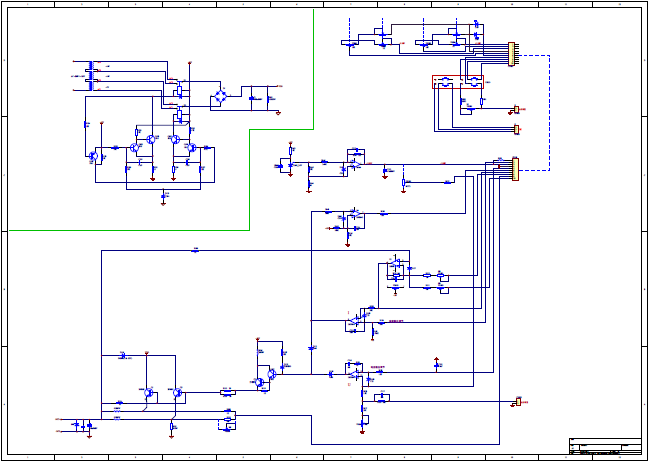Select the large connector joined by dashed line
Screen dimensions: 649x463
(x=515, y=169)
